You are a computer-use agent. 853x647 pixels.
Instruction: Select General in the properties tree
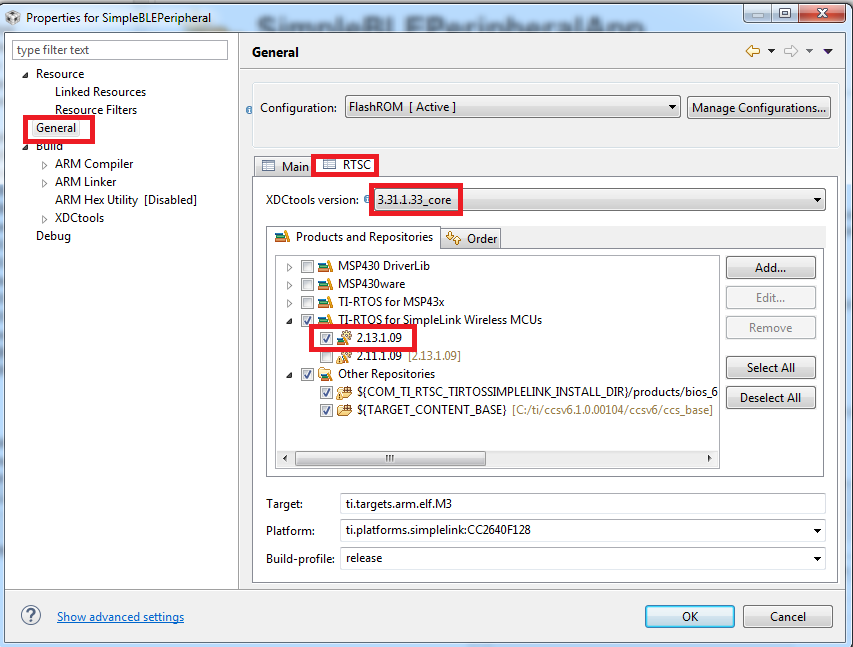coord(56,128)
